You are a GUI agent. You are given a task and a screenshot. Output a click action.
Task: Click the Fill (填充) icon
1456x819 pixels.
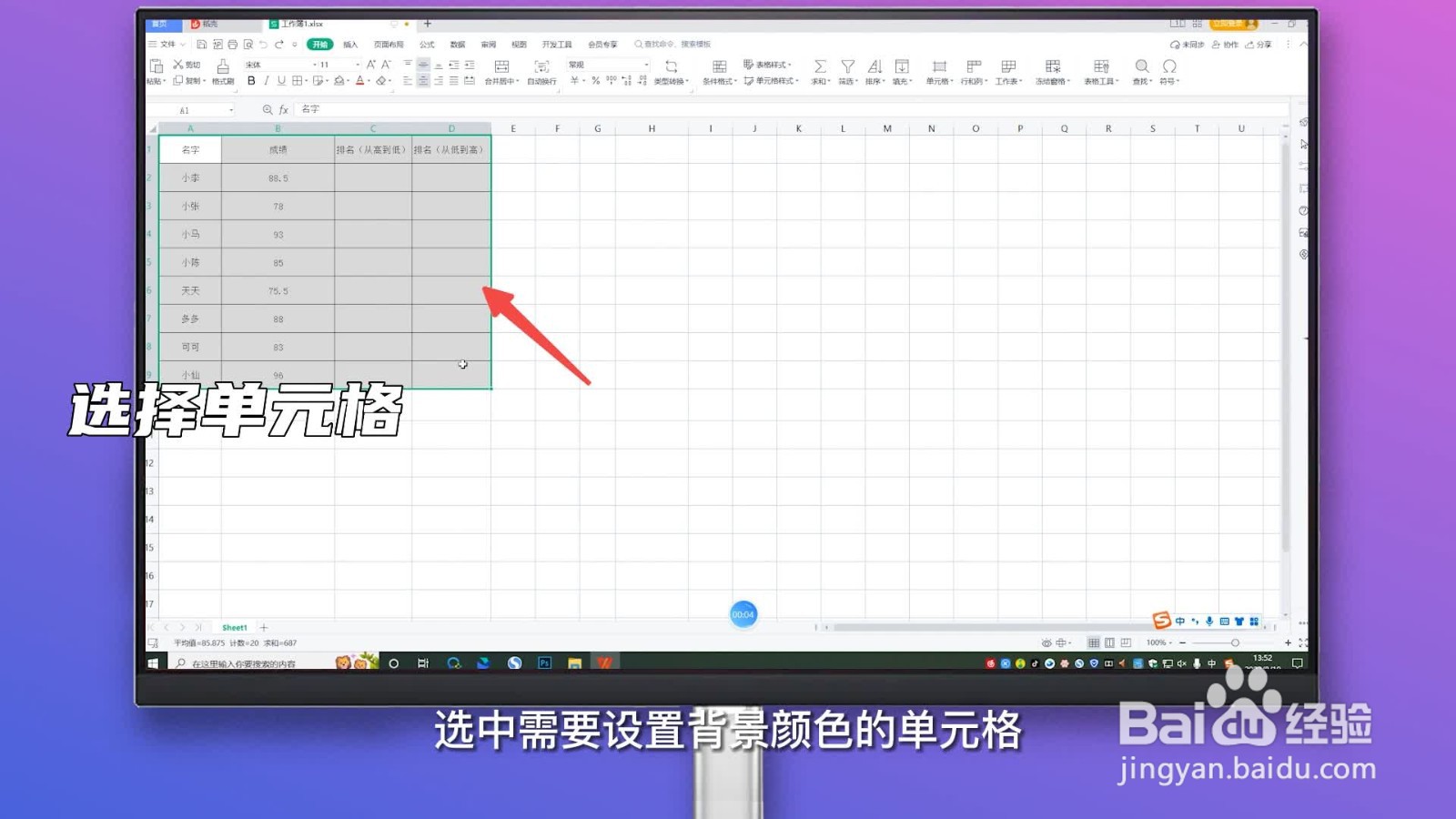(x=902, y=66)
